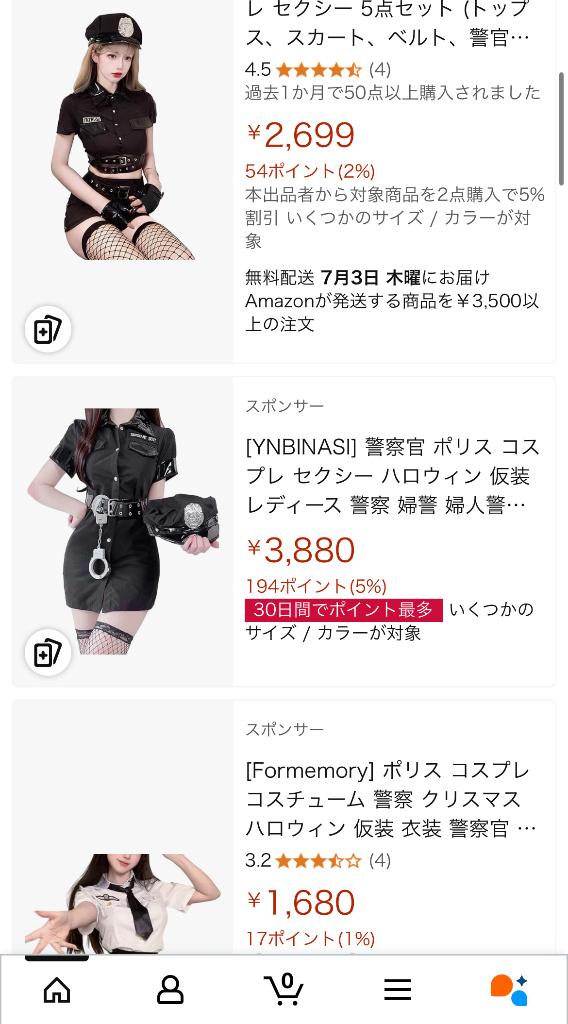Open the YNBINASI police costume title
Screen dimensions: 568x1024
pyautogui.click(x=393, y=476)
